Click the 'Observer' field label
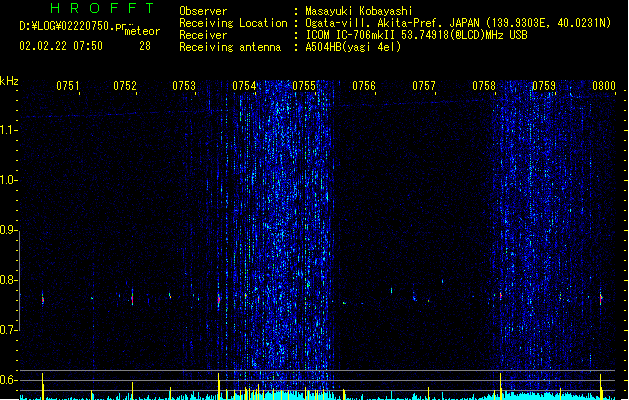Image resolution: width=629 pixels, height=400 pixels. tap(203, 11)
